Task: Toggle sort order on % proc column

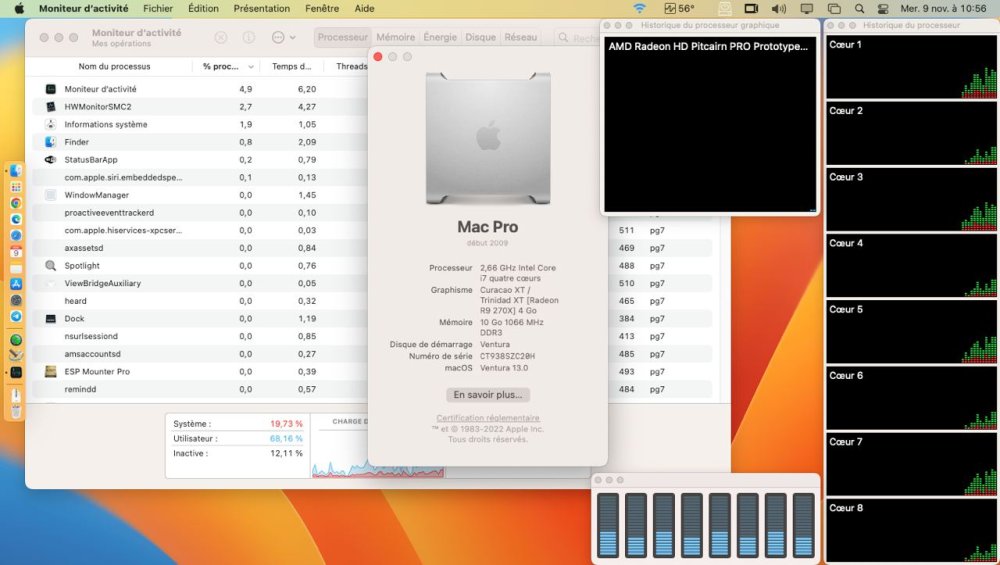Action: tap(228, 66)
